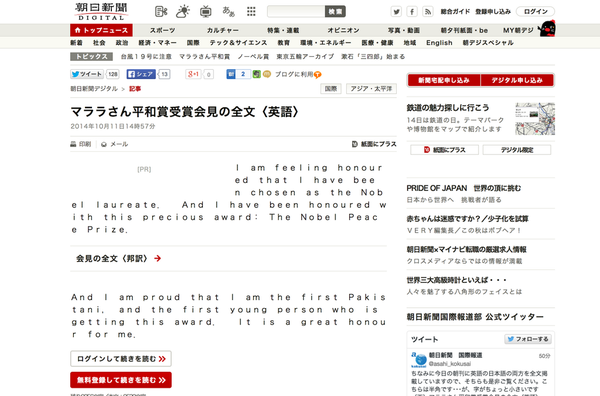
Task: Select 特集・連載 tab
Action: click(283, 30)
